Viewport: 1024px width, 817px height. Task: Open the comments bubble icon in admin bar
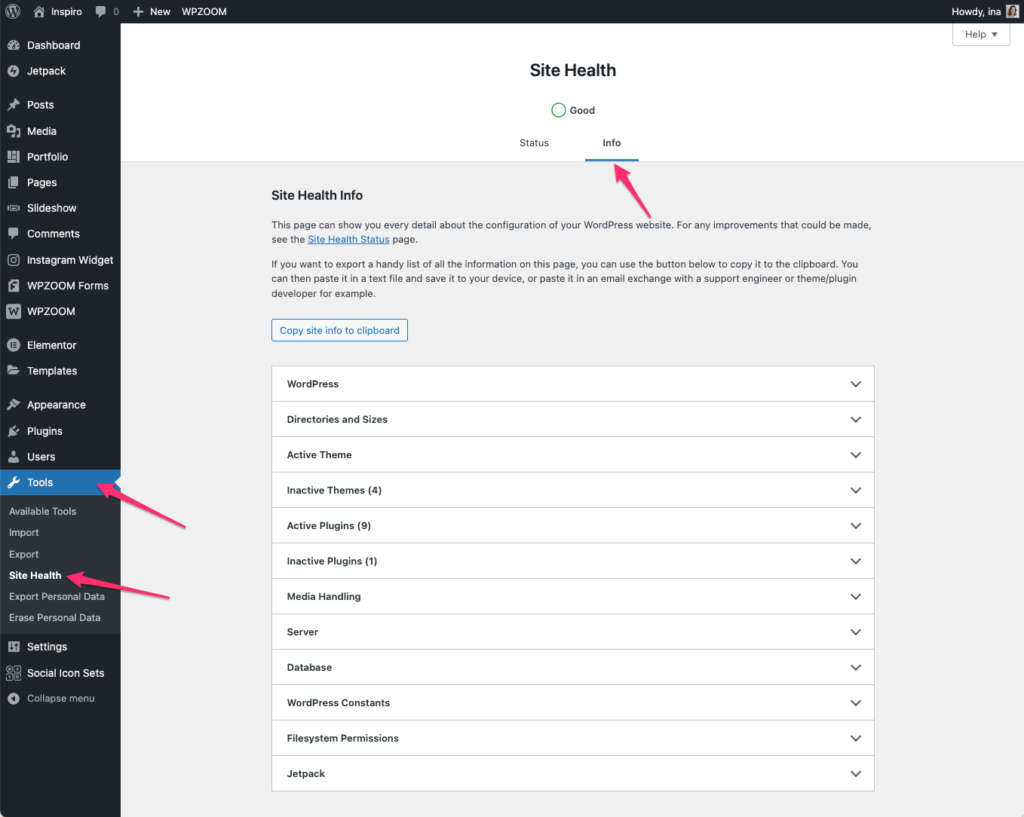tap(101, 12)
